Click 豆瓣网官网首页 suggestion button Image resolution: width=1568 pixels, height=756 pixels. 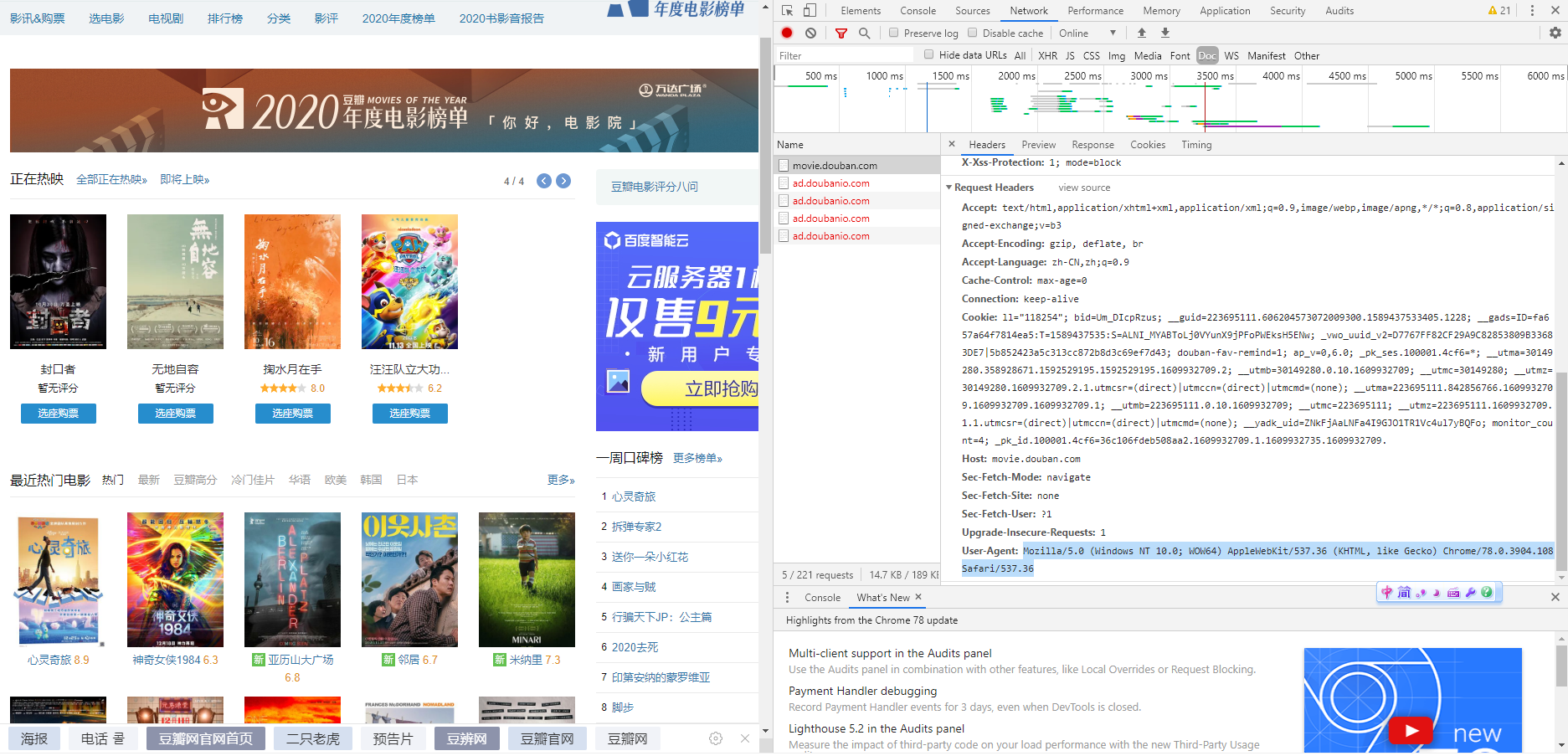tap(206, 738)
